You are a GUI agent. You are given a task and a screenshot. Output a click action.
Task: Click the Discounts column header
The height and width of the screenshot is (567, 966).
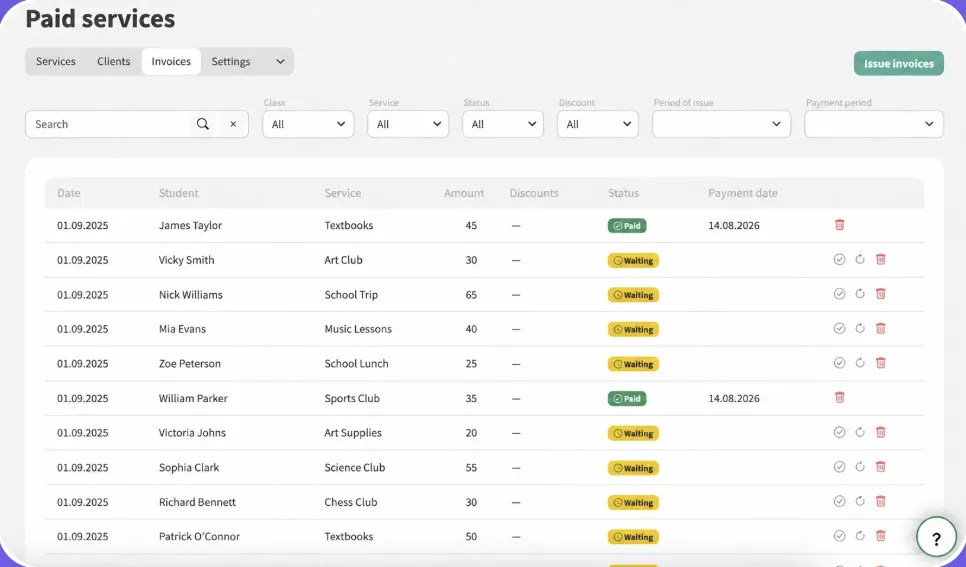(x=534, y=193)
